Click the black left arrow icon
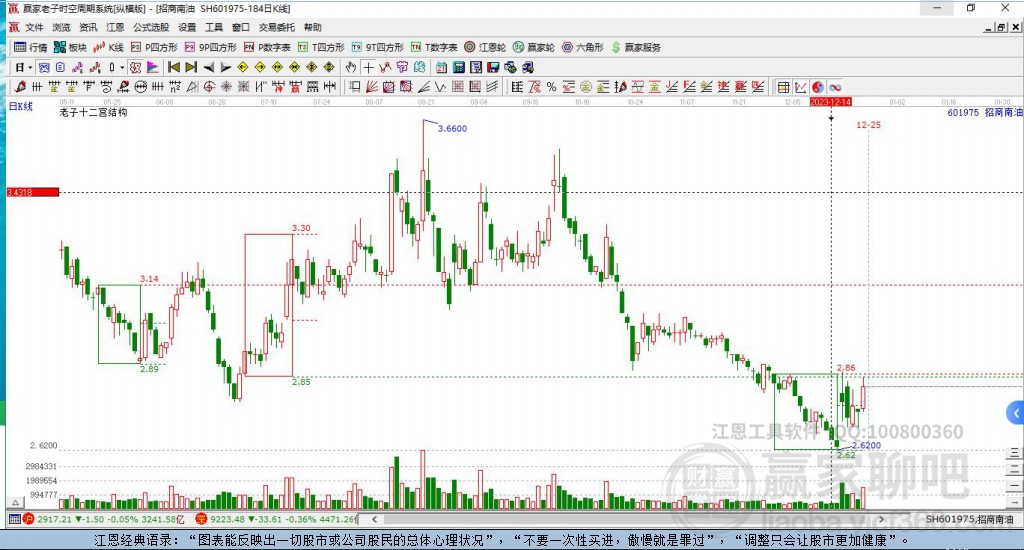 click(x=209, y=67)
